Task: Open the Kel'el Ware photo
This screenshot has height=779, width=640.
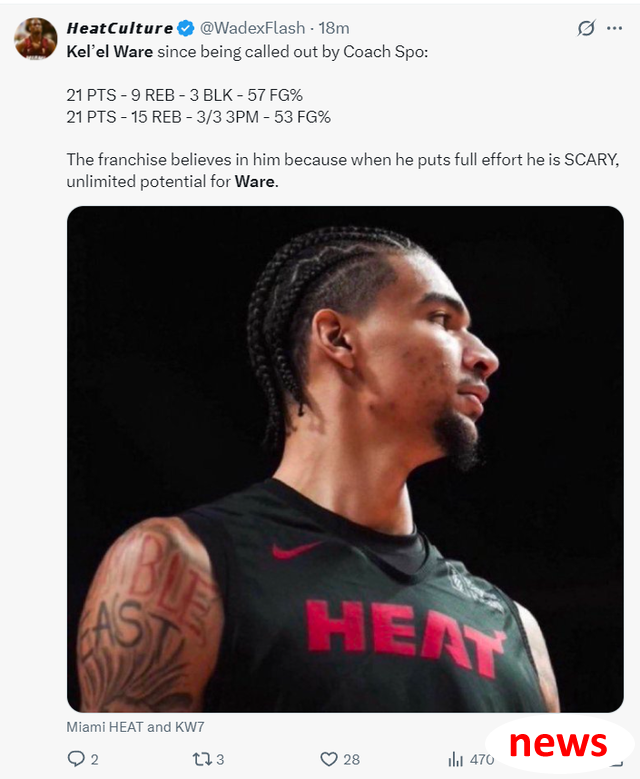Action: 345,459
